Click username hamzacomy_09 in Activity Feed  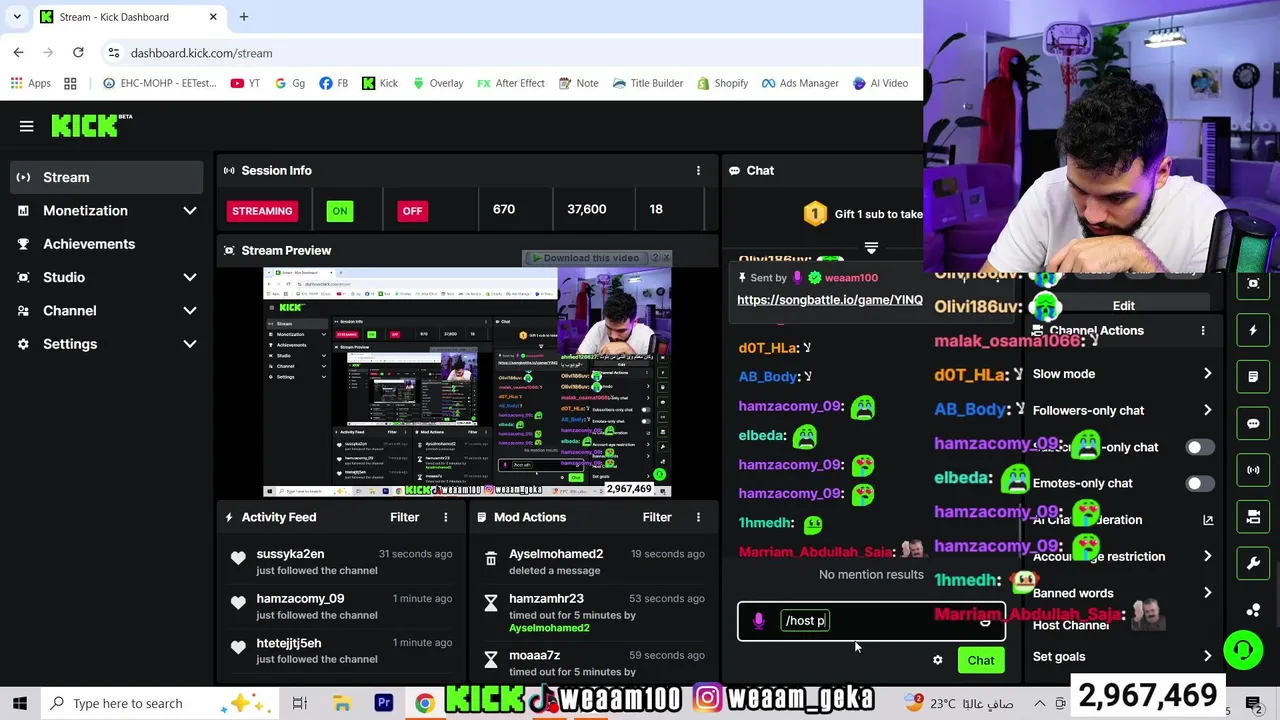[x=300, y=599]
